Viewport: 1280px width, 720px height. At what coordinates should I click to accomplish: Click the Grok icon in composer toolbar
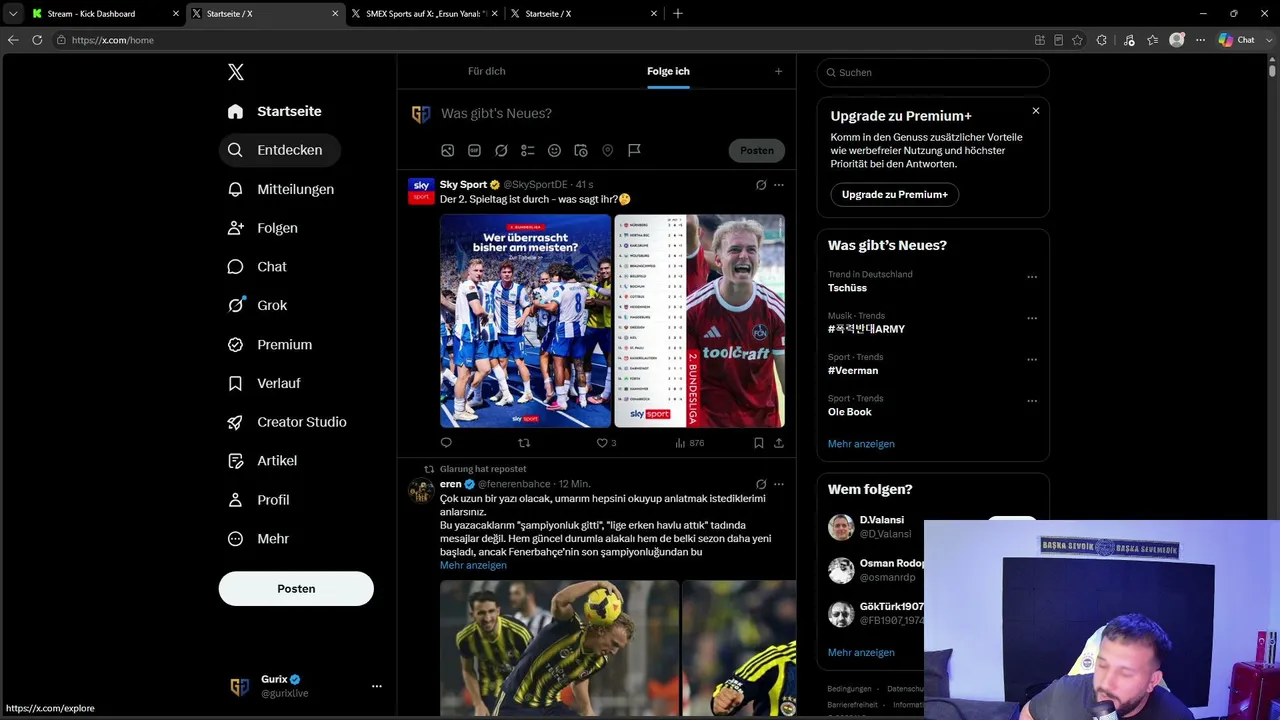coord(501,150)
